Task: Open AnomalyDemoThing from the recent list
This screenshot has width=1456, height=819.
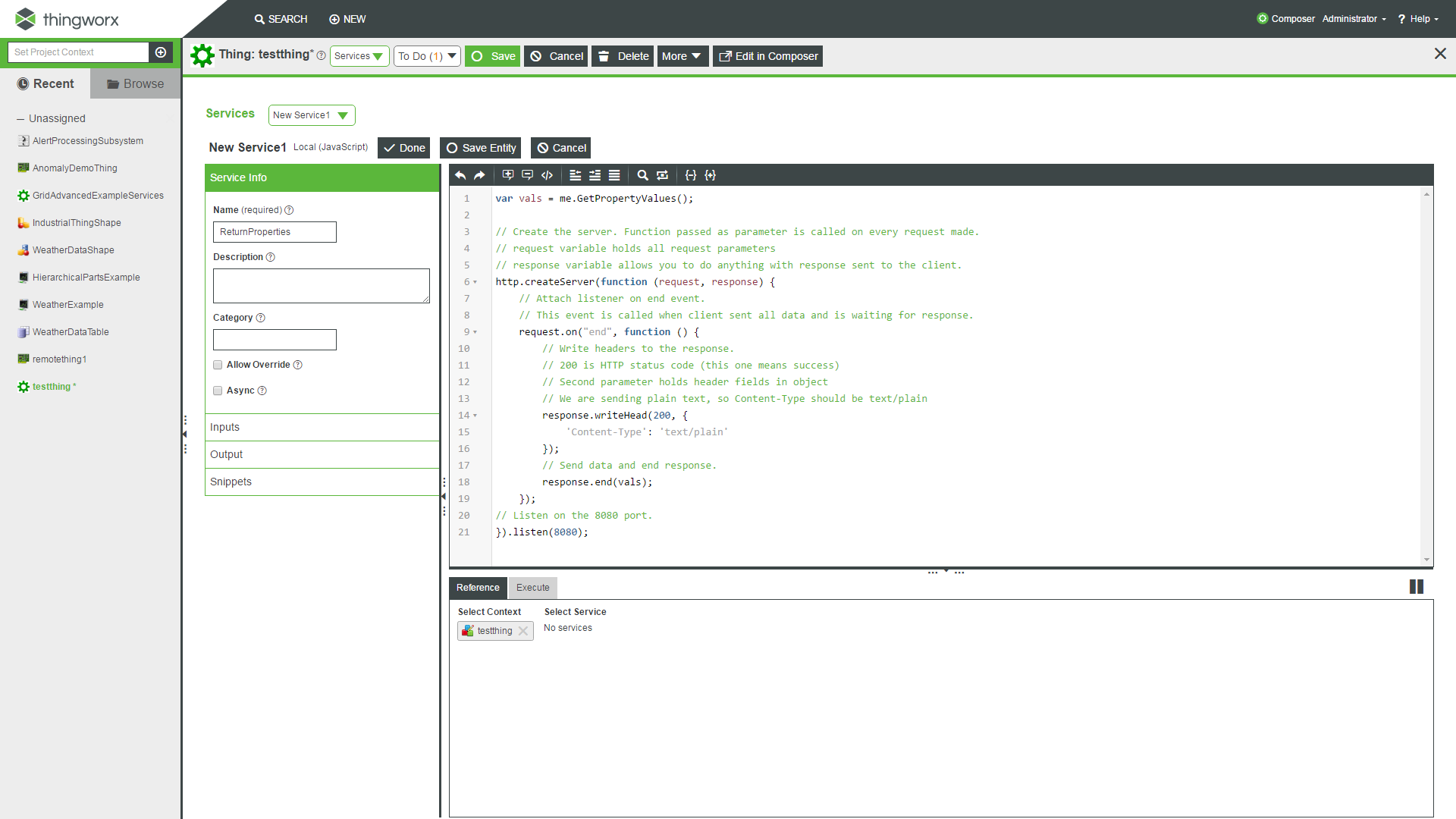Action: 74,168
